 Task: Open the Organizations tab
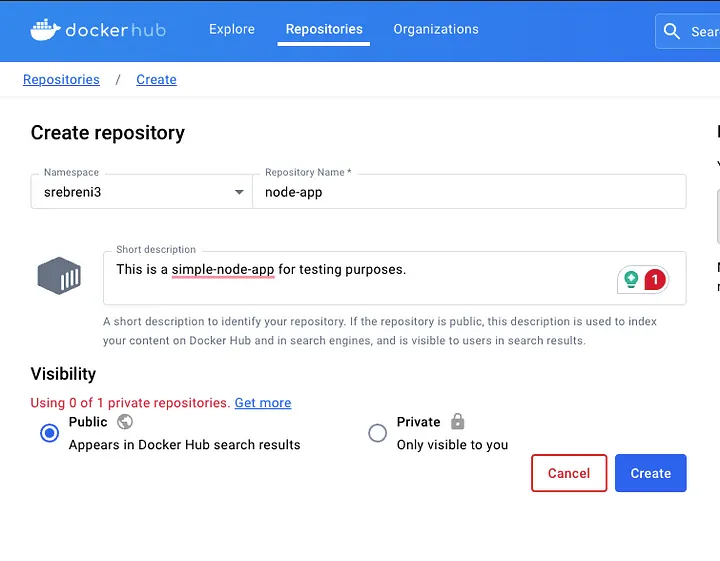point(436,30)
